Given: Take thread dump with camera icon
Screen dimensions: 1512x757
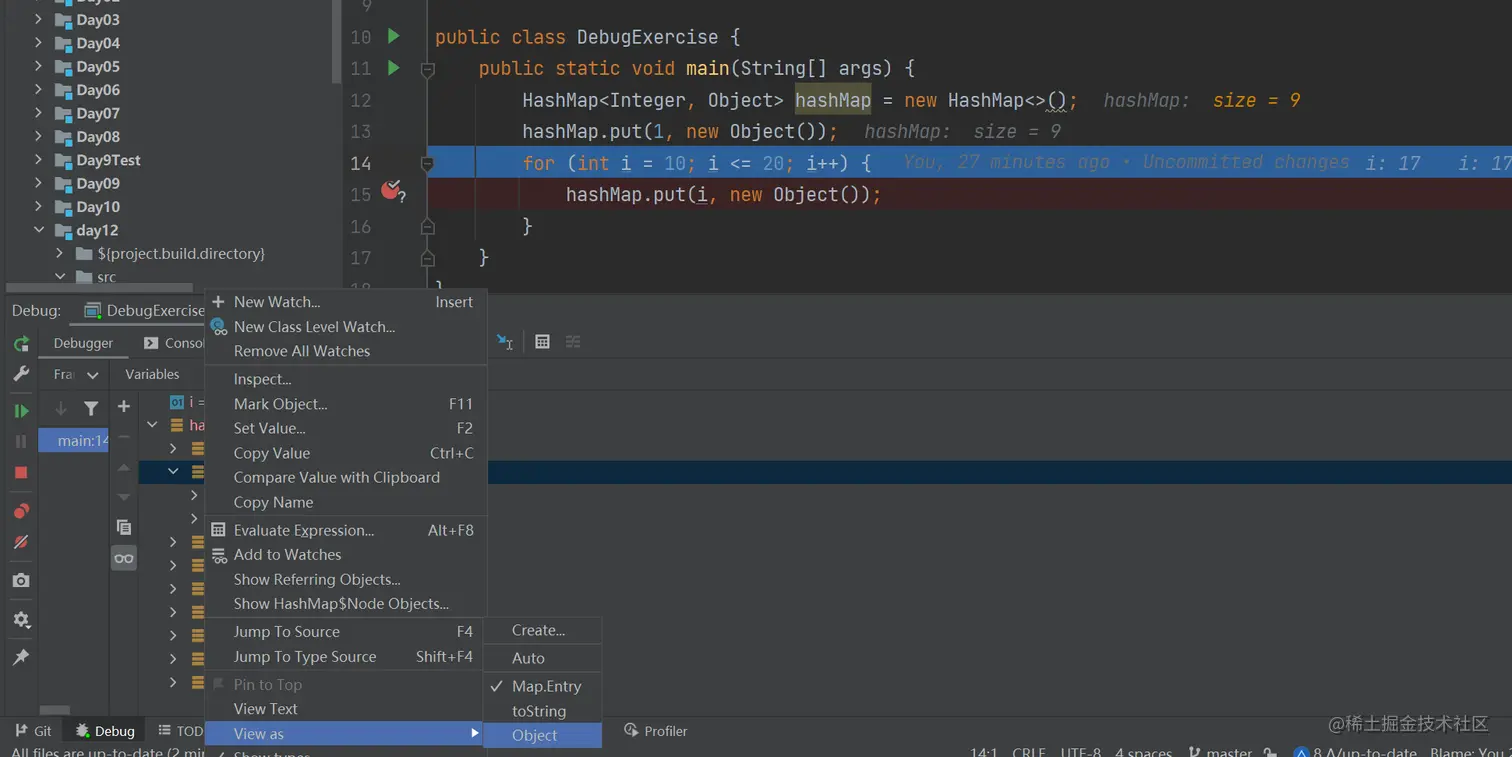Looking at the screenshot, I should 21,580.
